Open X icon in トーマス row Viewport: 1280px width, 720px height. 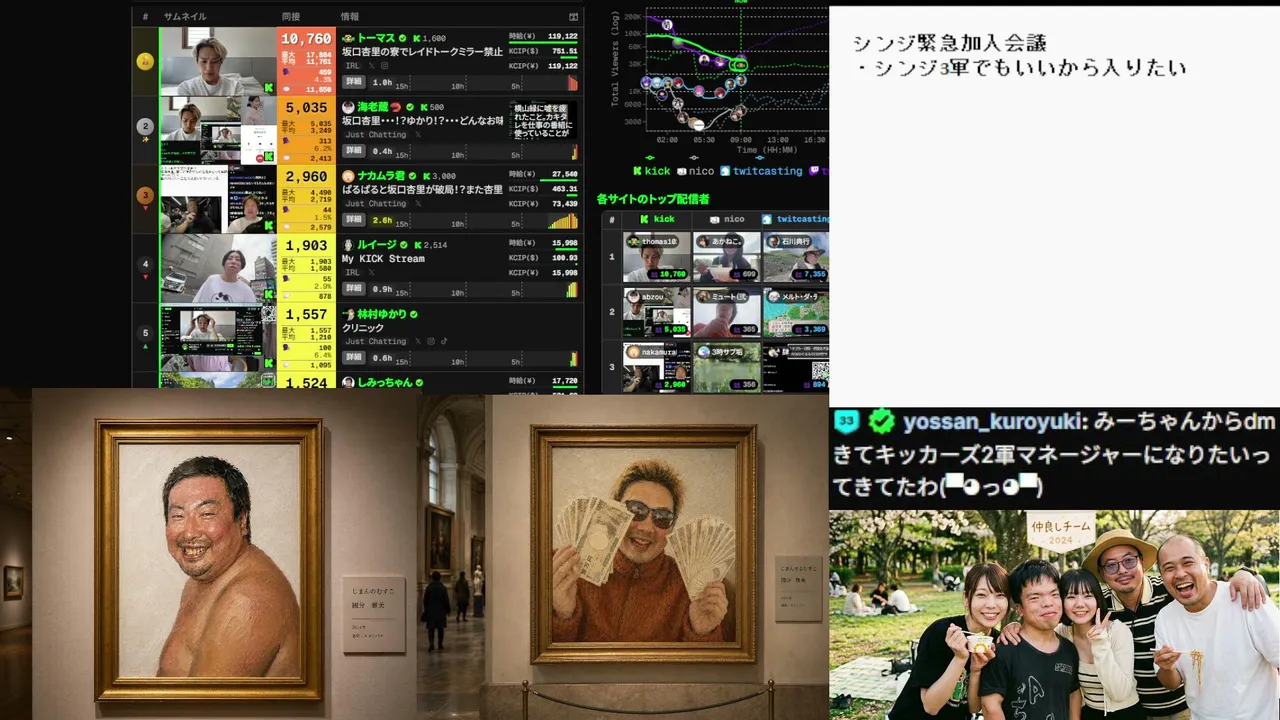(x=371, y=66)
